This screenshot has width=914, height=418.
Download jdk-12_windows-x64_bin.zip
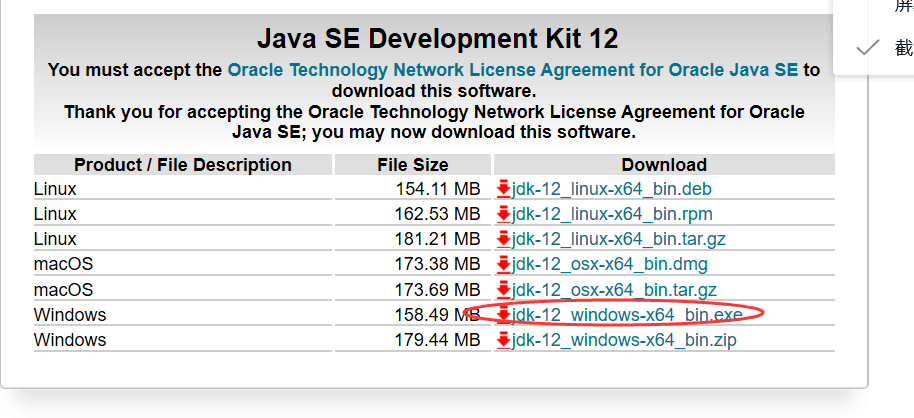tap(624, 340)
